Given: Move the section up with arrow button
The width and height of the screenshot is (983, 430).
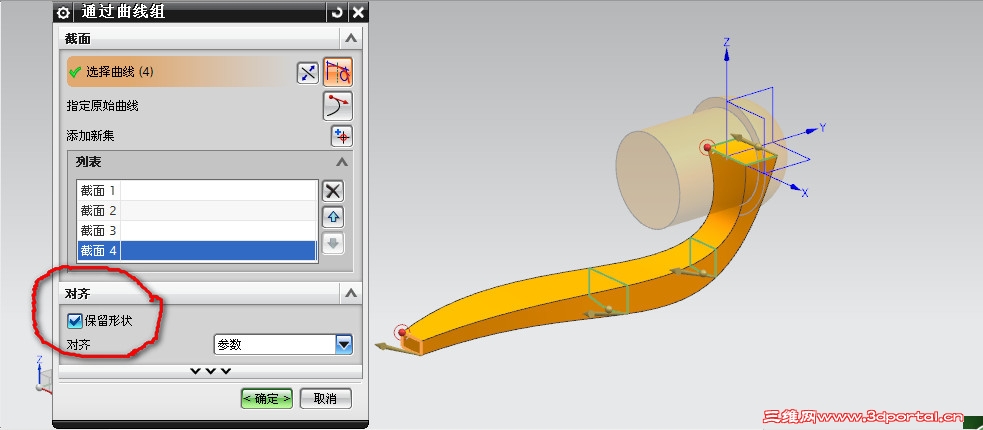Looking at the screenshot, I should tap(333, 218).
